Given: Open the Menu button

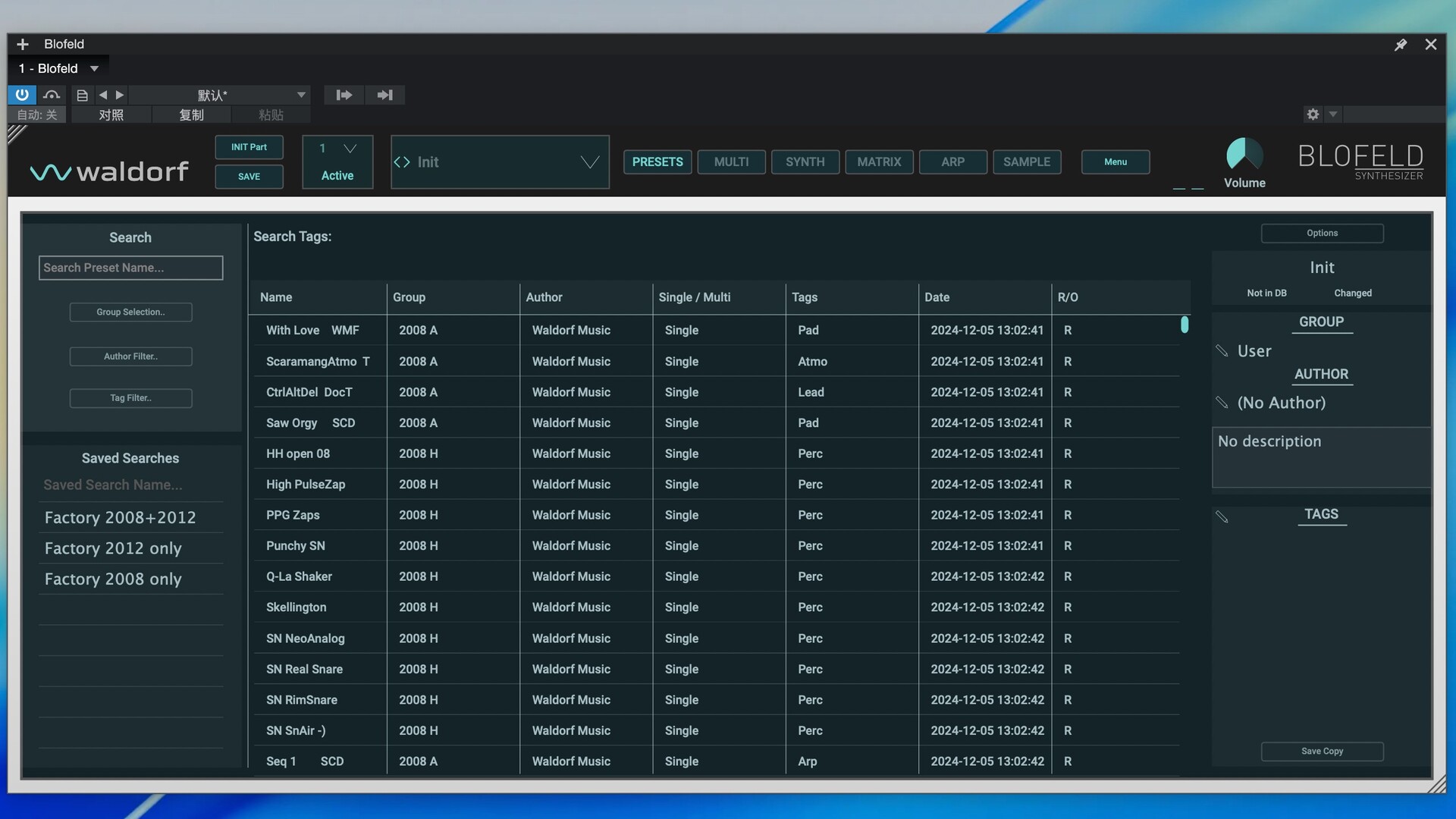Looking at the screenshot, I should (1116, 162).
